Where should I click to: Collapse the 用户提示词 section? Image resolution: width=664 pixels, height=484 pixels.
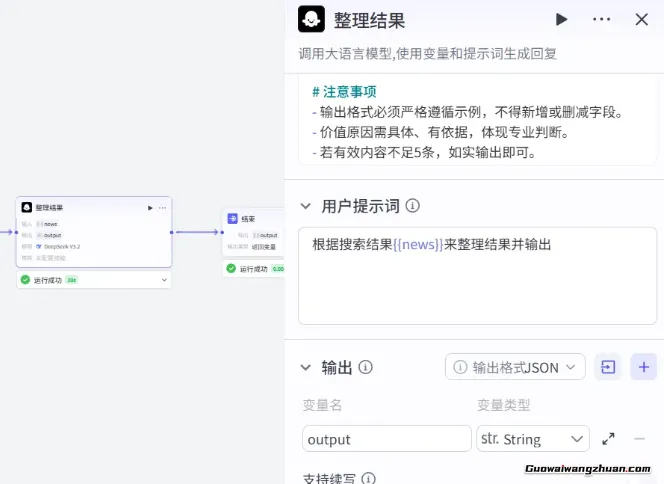click(306, 206)
